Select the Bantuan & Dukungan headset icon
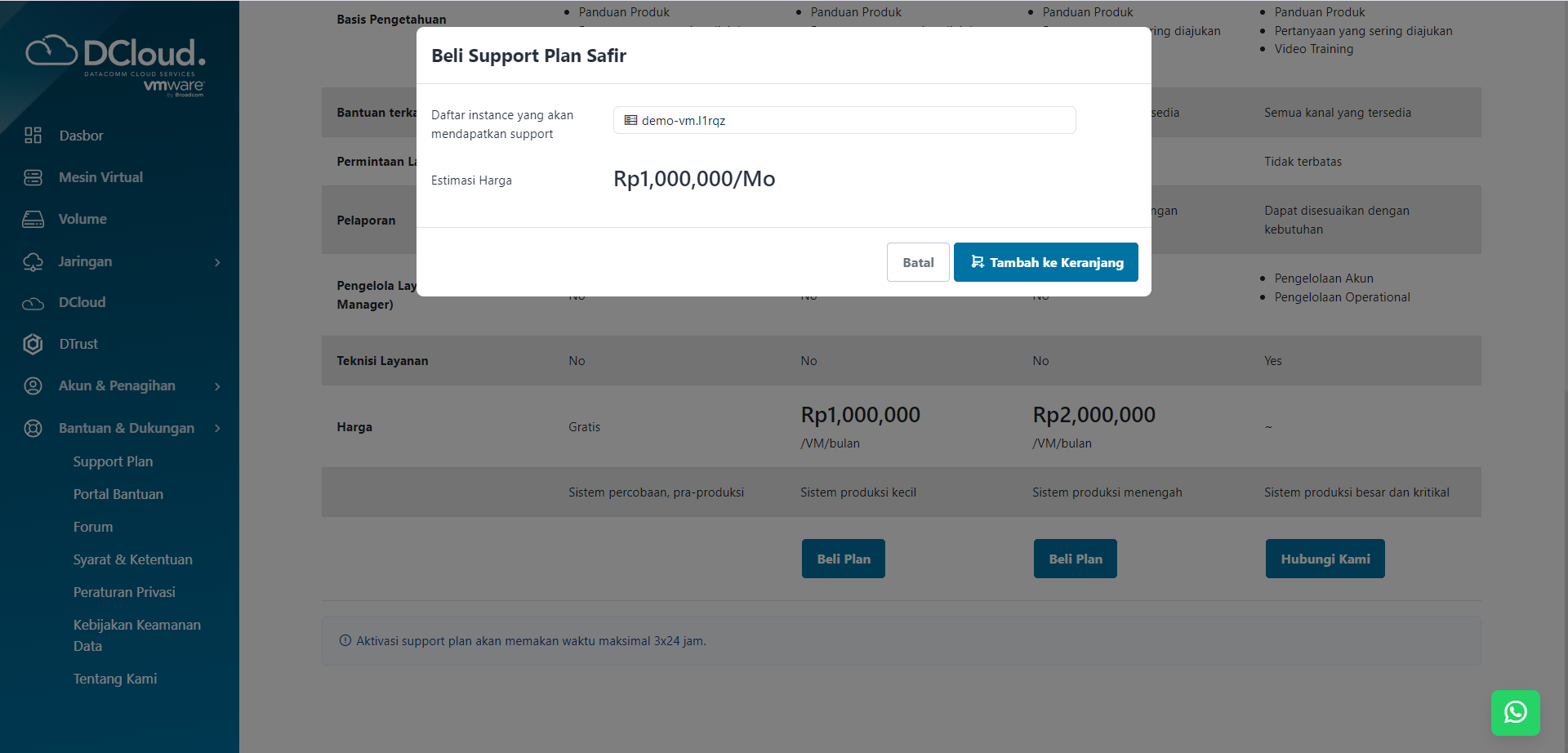Screen dimensions: 1568x753 33,428
